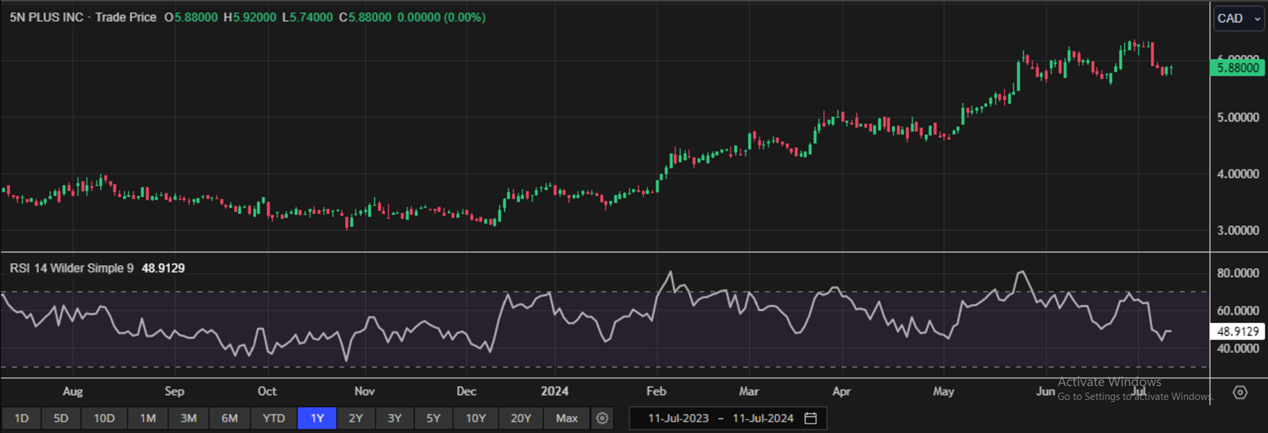Select the 3M time range
The height and width of the screenshot is (433, 1268).
pyautogui.click(x=188, y=418)
